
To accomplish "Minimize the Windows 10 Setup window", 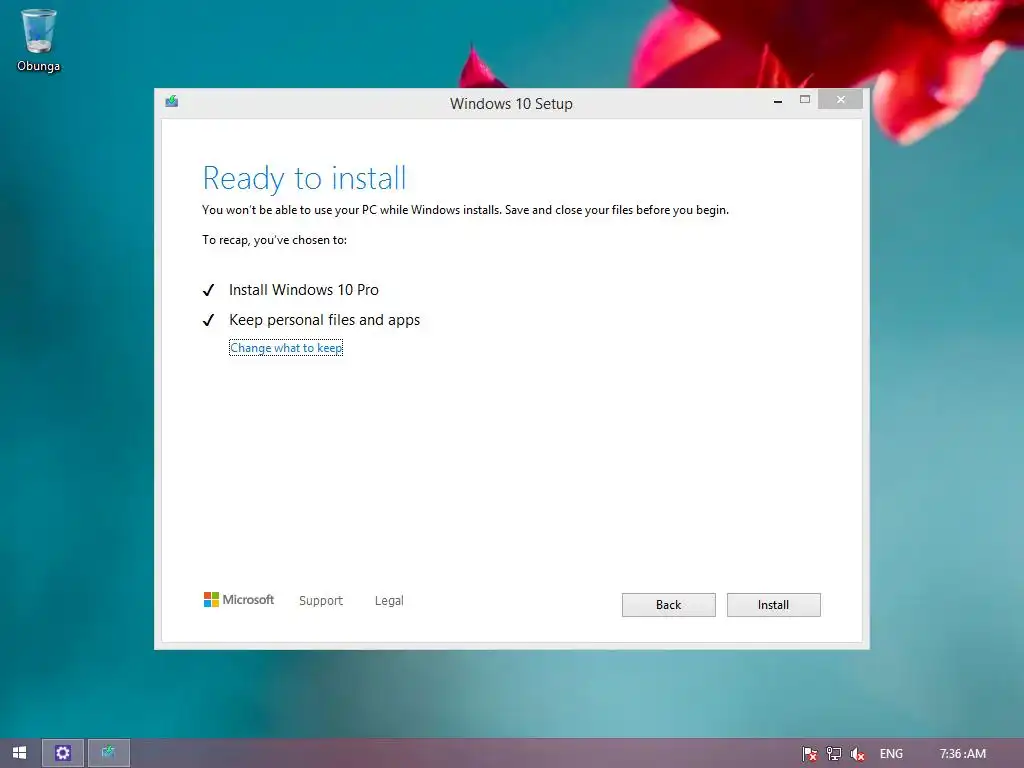I will point(778,101).
